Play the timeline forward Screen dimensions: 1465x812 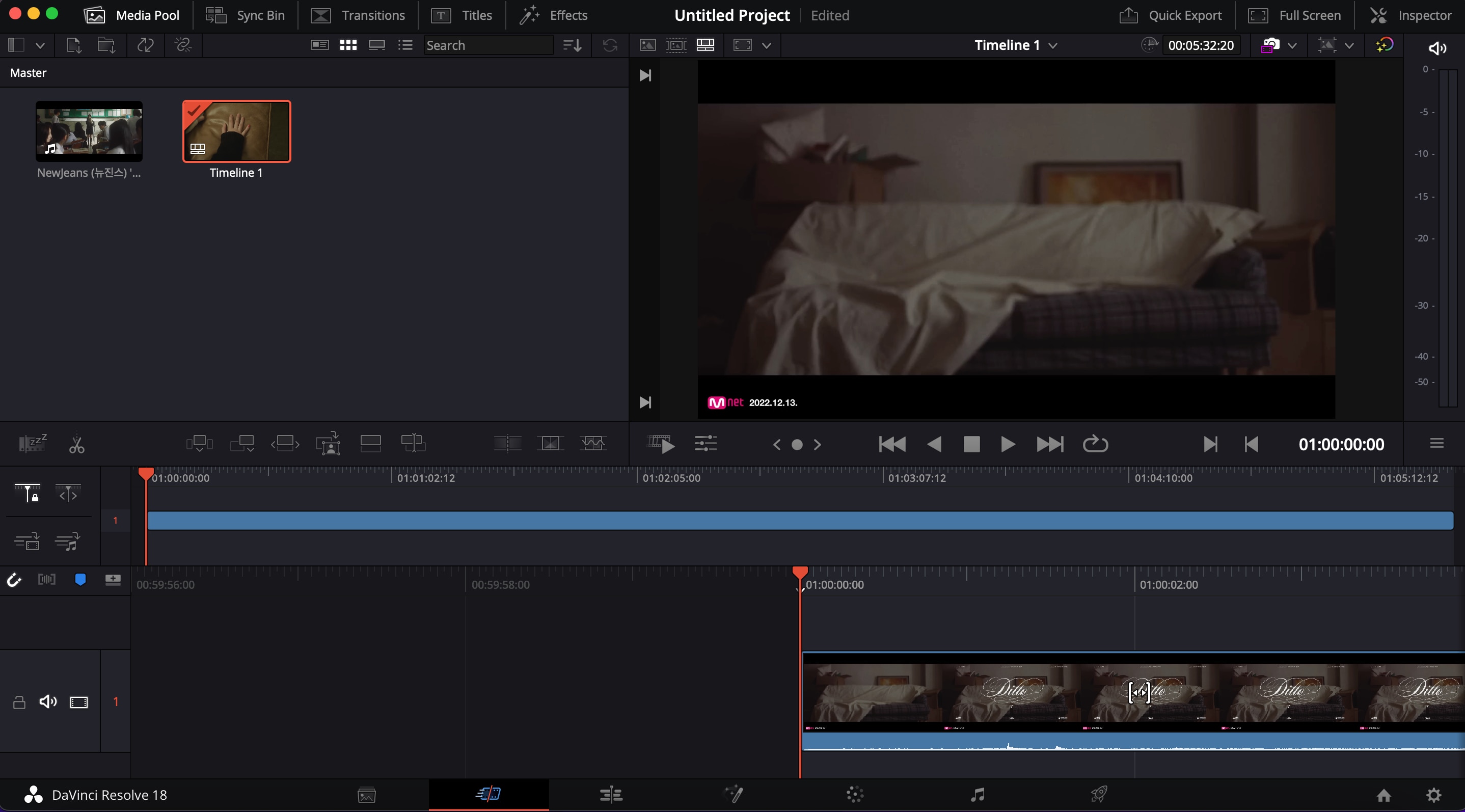[1008, 444]
